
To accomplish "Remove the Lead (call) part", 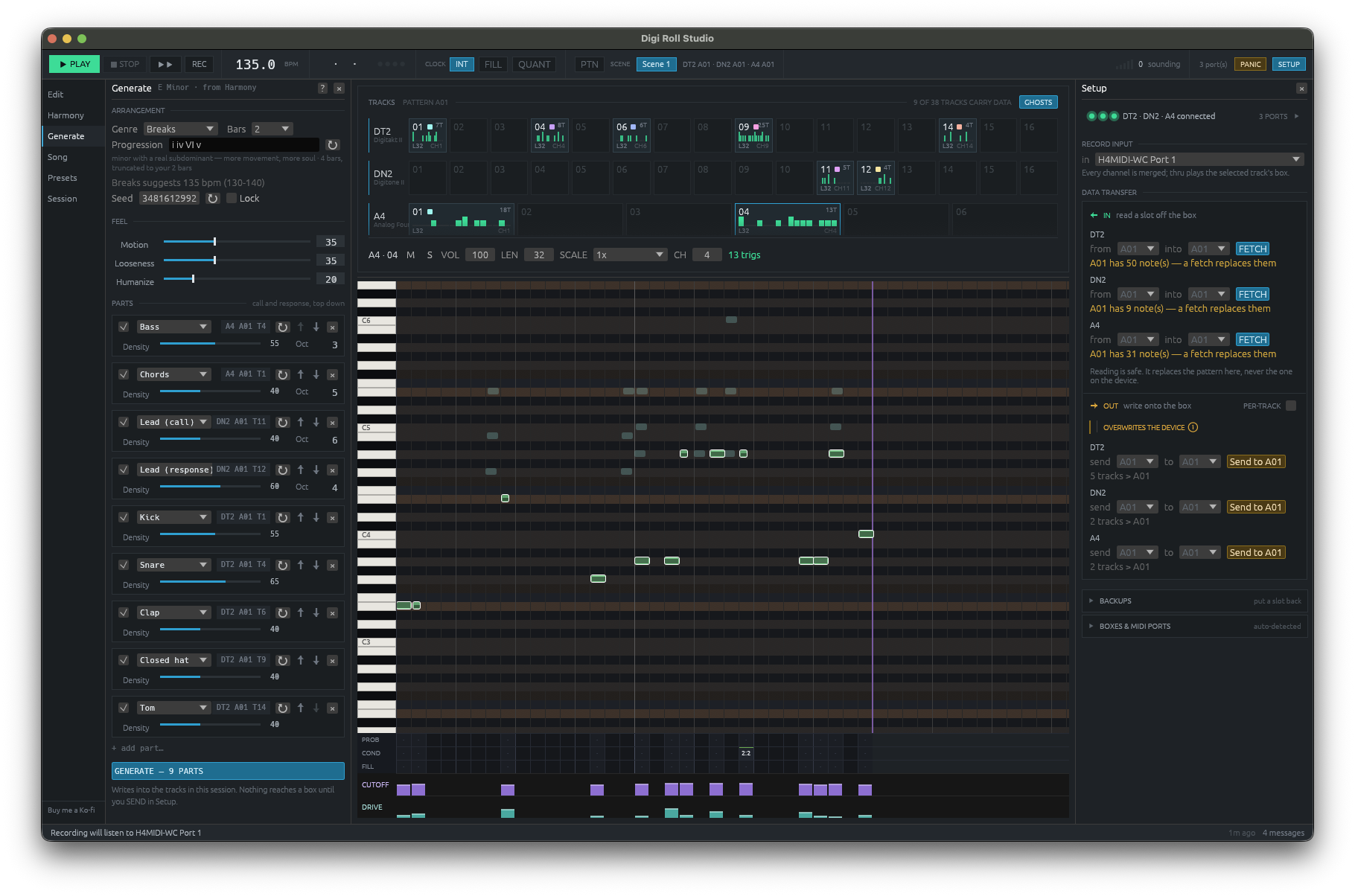I will pyautogui.click(x=333, y=422).
